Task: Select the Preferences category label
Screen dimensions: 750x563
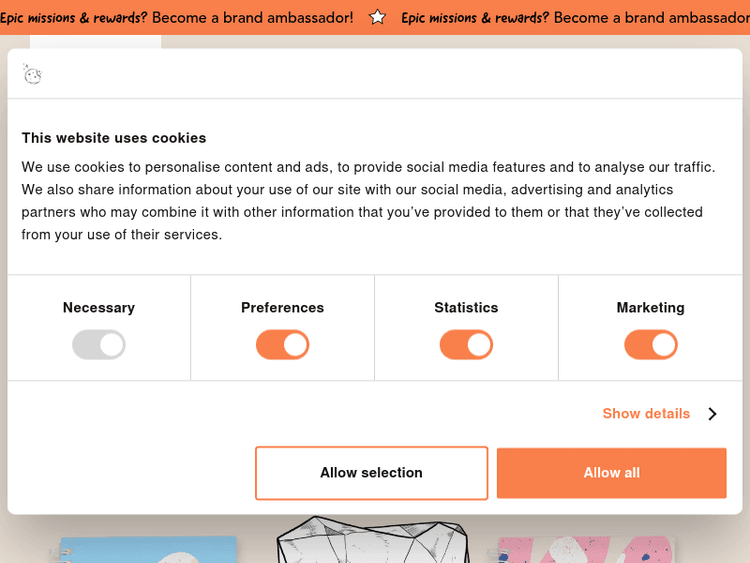Action: pos(283,308)
